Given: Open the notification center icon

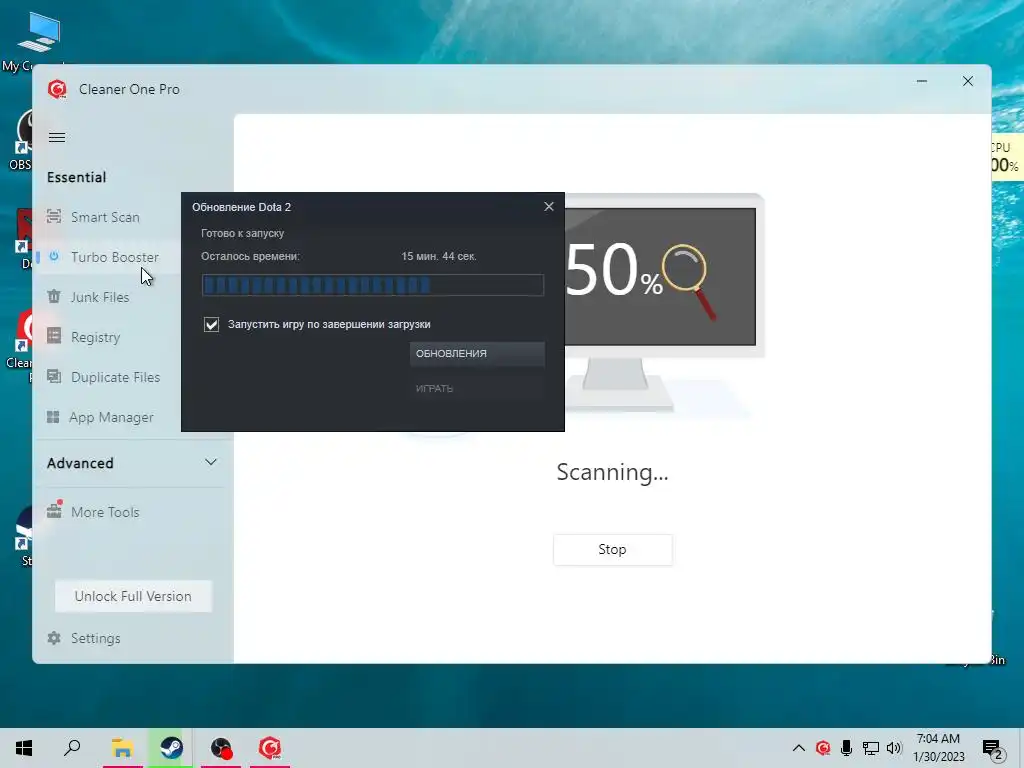Looking at the screenshot, I should [992, 748].
